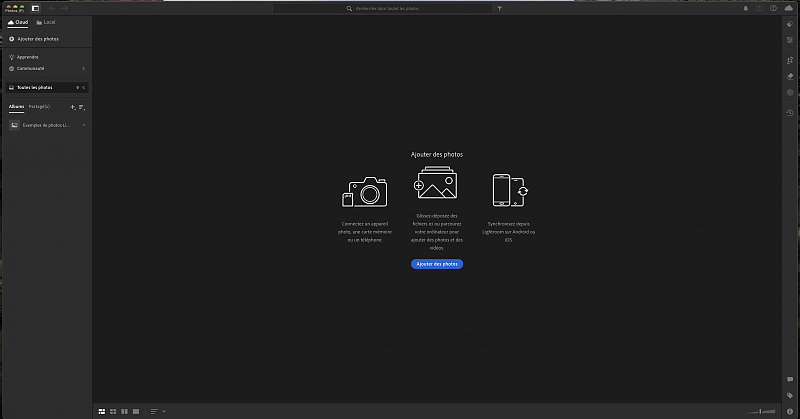Switch to photo grid view
The width and height of the screenshot is (800, 419).
tap(102, 411)
